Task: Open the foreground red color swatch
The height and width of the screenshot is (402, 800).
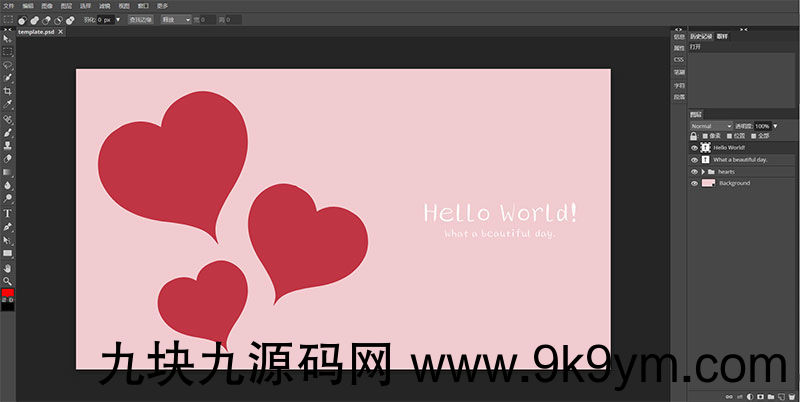Action: tap(7, 292)
